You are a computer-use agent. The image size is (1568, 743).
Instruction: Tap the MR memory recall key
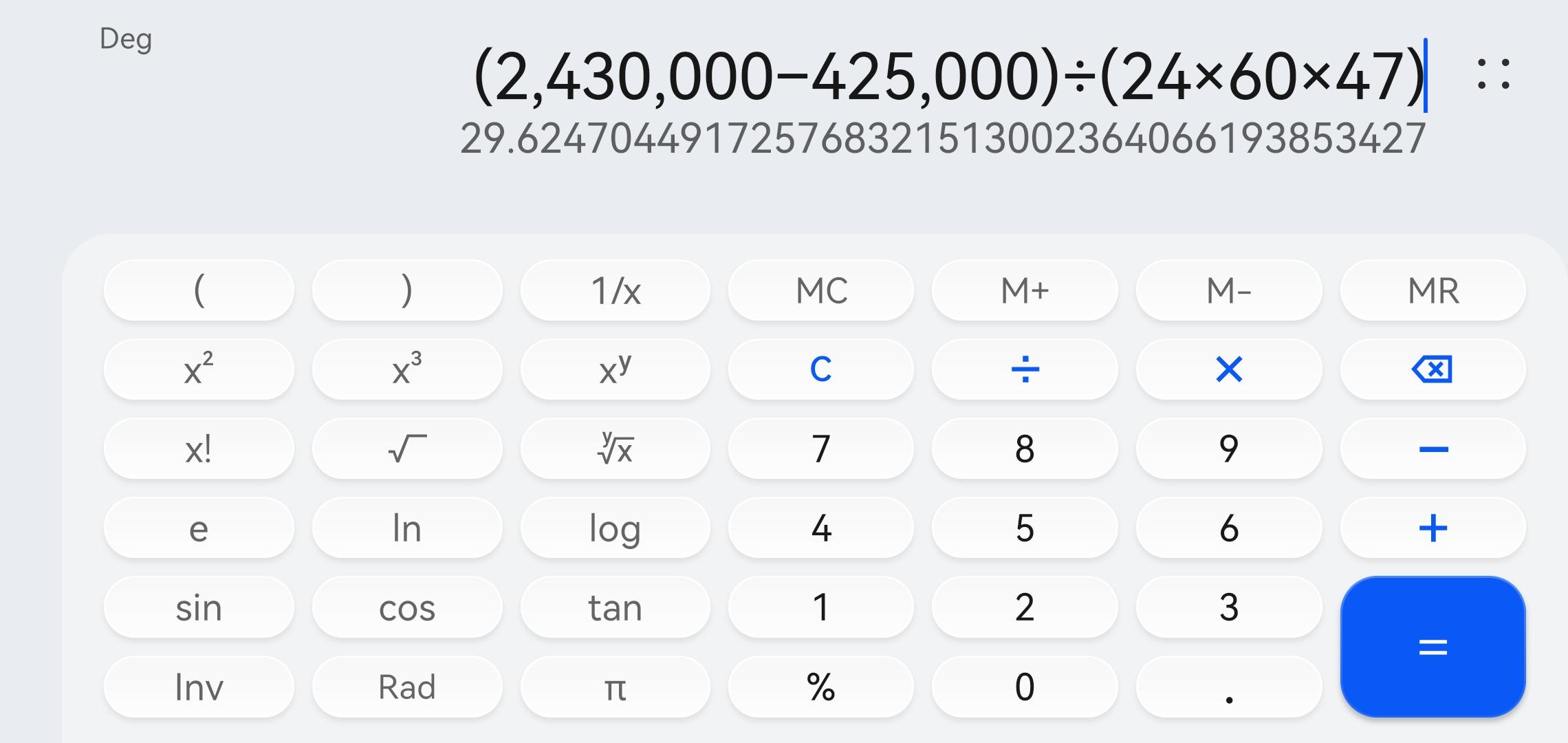point(1433,290)
